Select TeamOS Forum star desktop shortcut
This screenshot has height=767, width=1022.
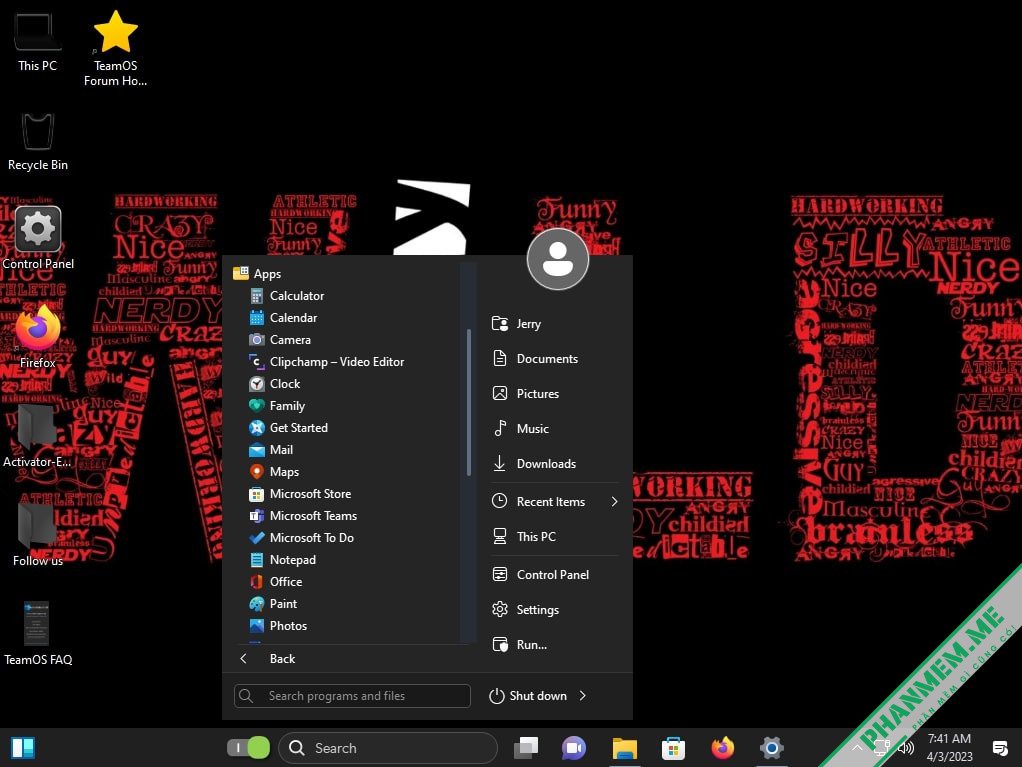tap(115, 49)
